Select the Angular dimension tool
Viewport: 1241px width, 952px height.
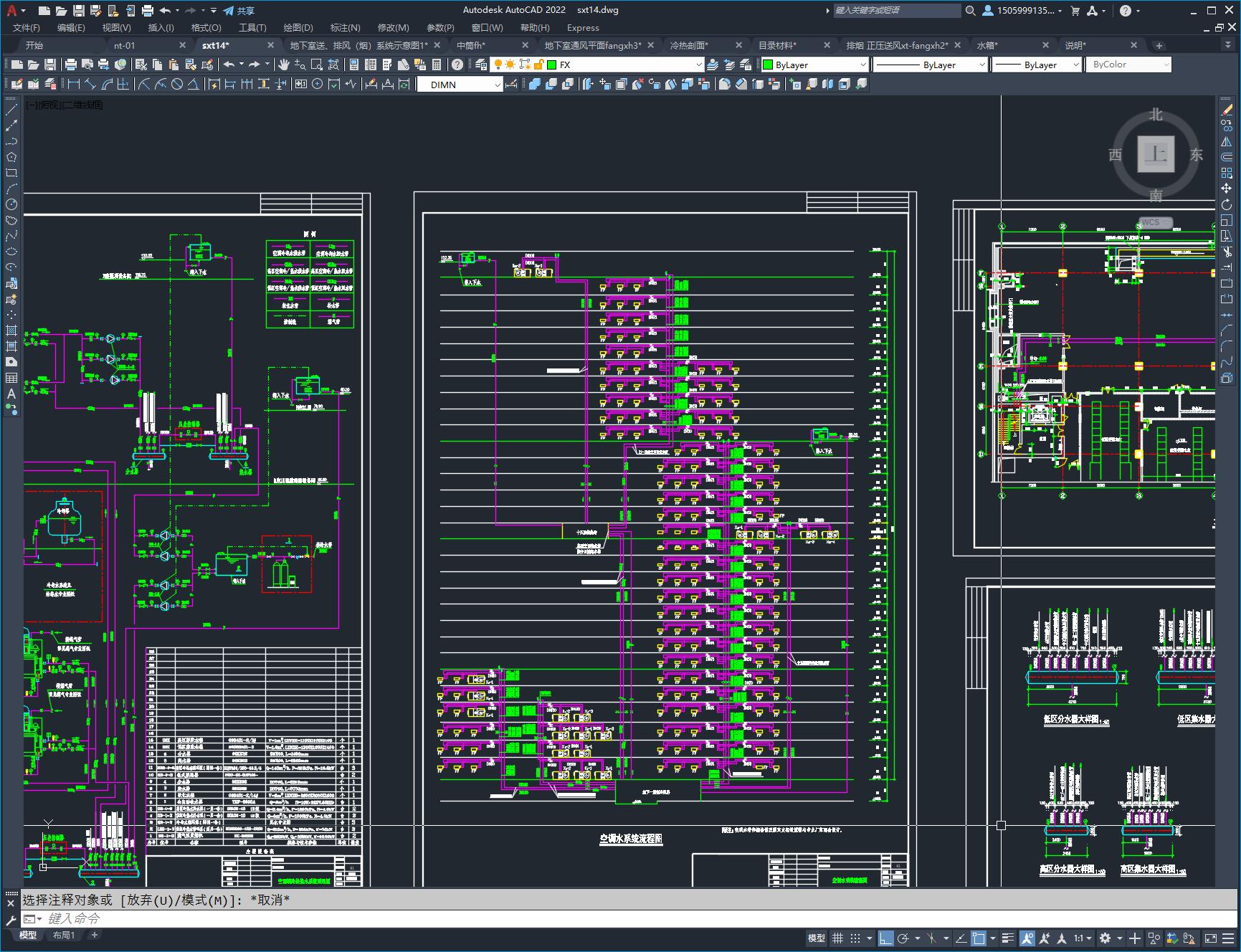point(194,85)
